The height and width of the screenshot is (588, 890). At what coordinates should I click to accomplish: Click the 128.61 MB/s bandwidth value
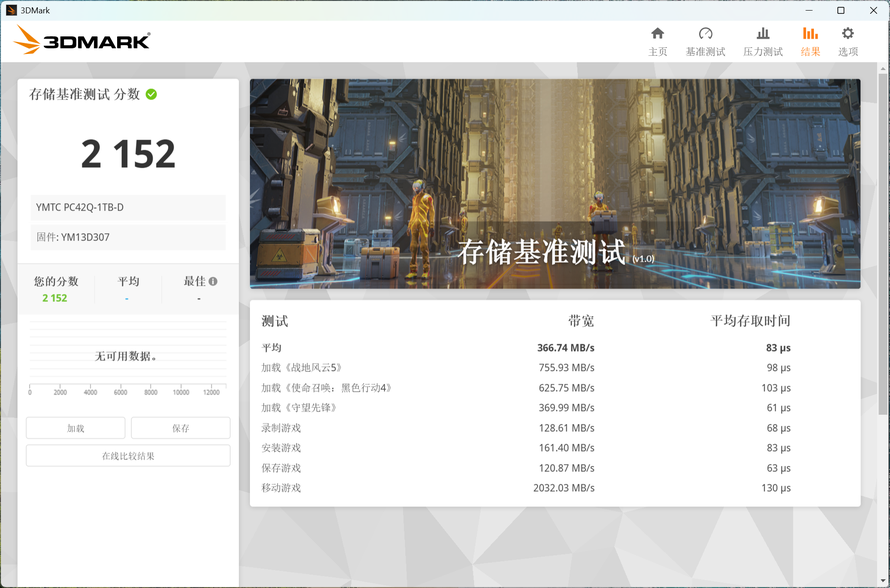566,428
